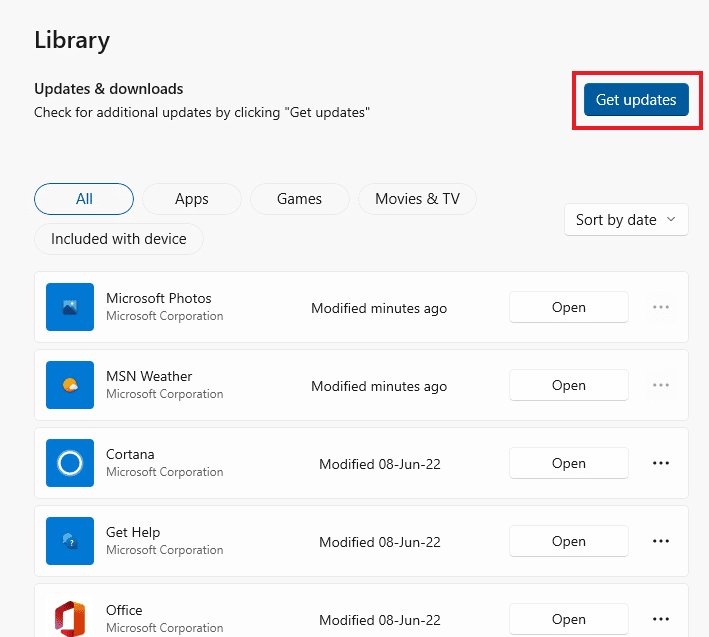Open more options for Cortana
This screenshot has width=709, height=637.
coord(660,463)
